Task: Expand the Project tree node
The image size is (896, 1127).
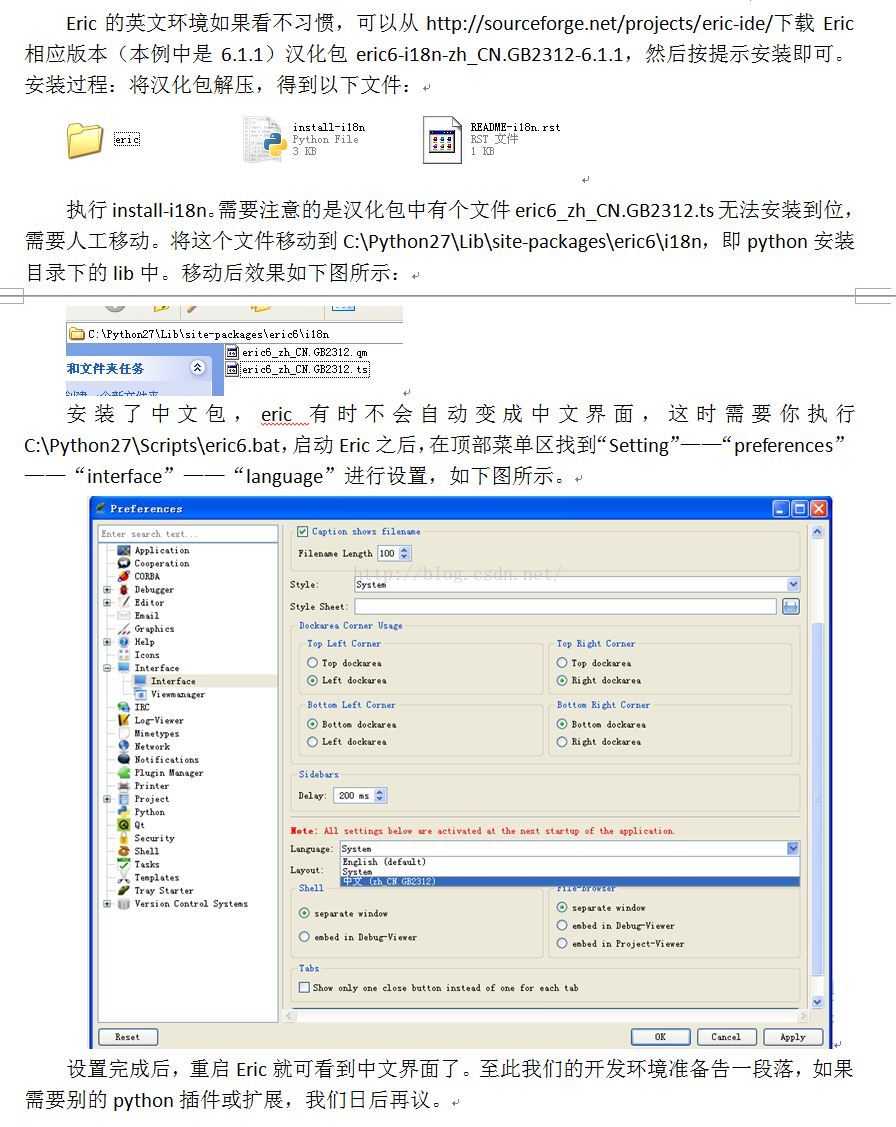Action: (107, 799)
